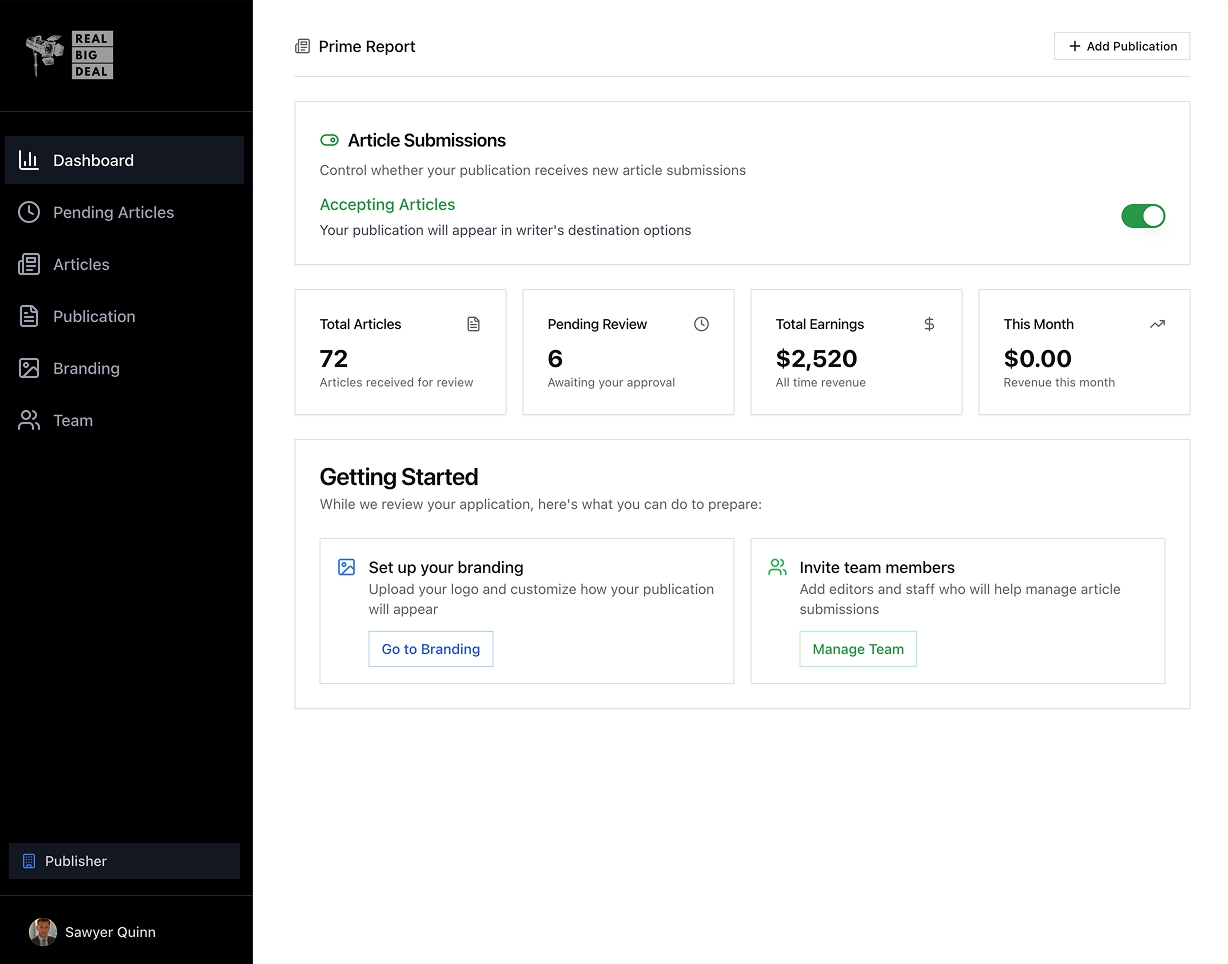Click the Manage Team button
1228x964 pixels.
click(858, 649)
